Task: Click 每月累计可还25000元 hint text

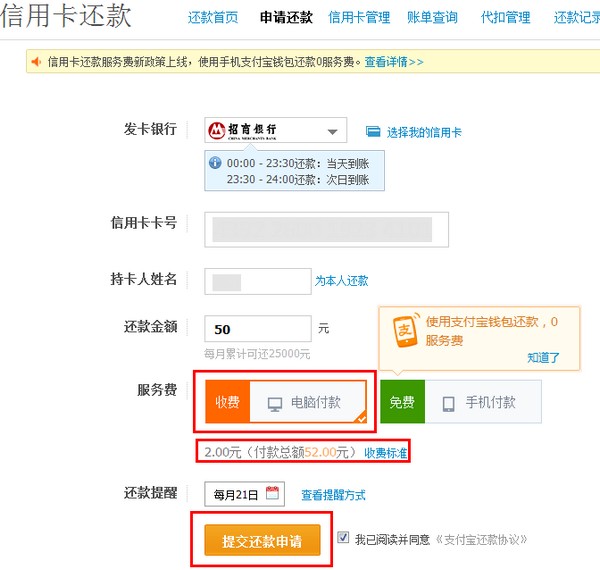Action: click(x=257, y=354)
